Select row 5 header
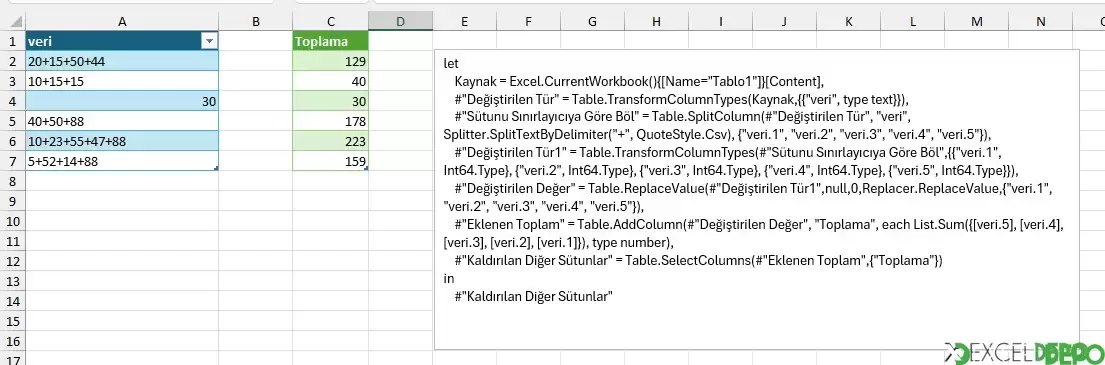1105x365 pixels. point(12,122)
